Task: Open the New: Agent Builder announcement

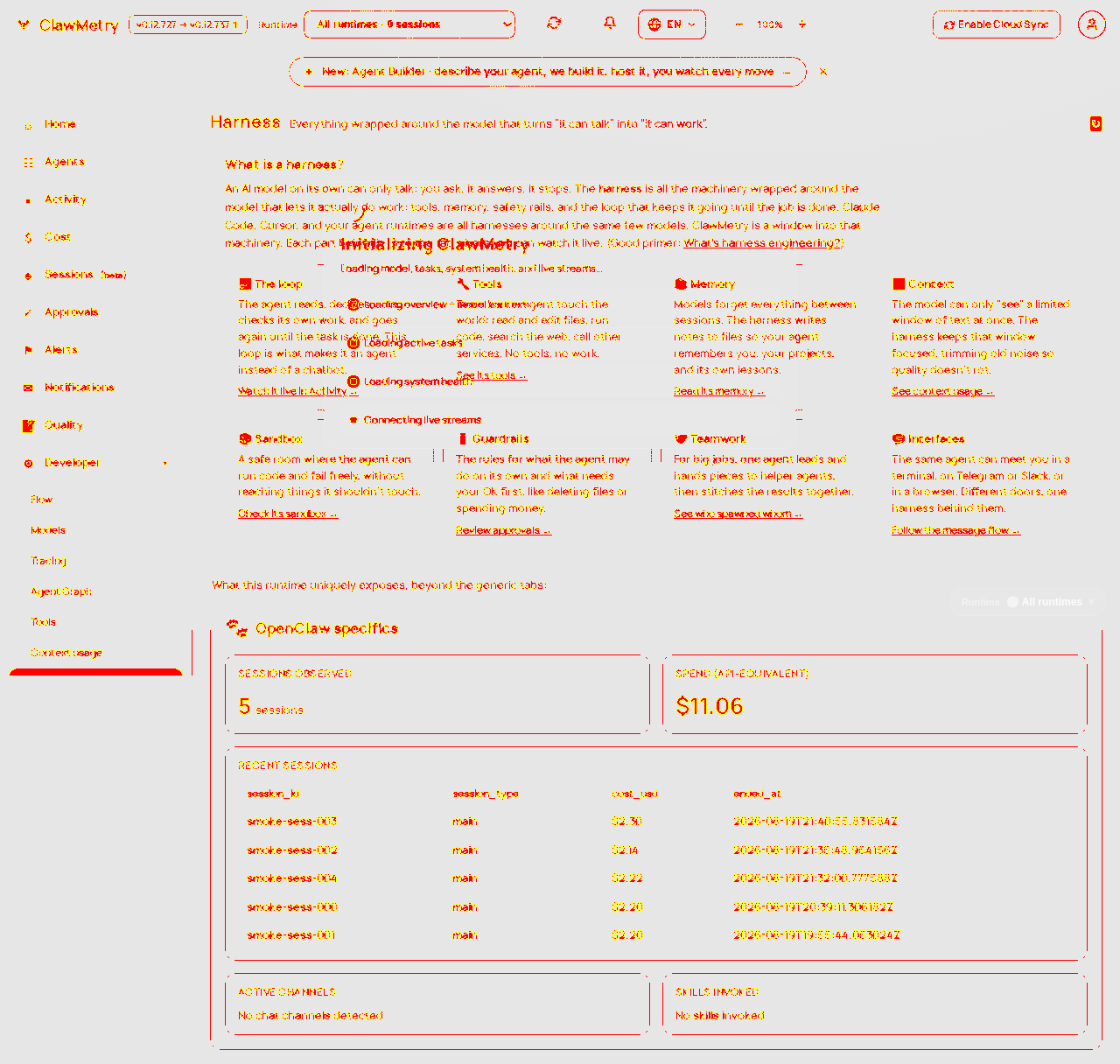Action: (548, 72)
